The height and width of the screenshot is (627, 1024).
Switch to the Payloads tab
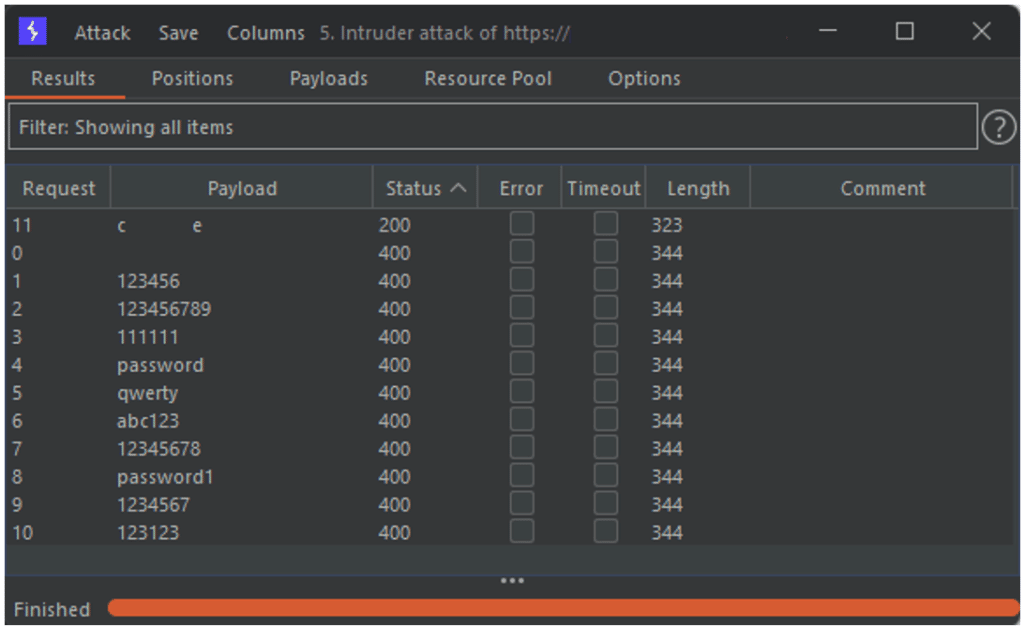click(x=328, y=78)
